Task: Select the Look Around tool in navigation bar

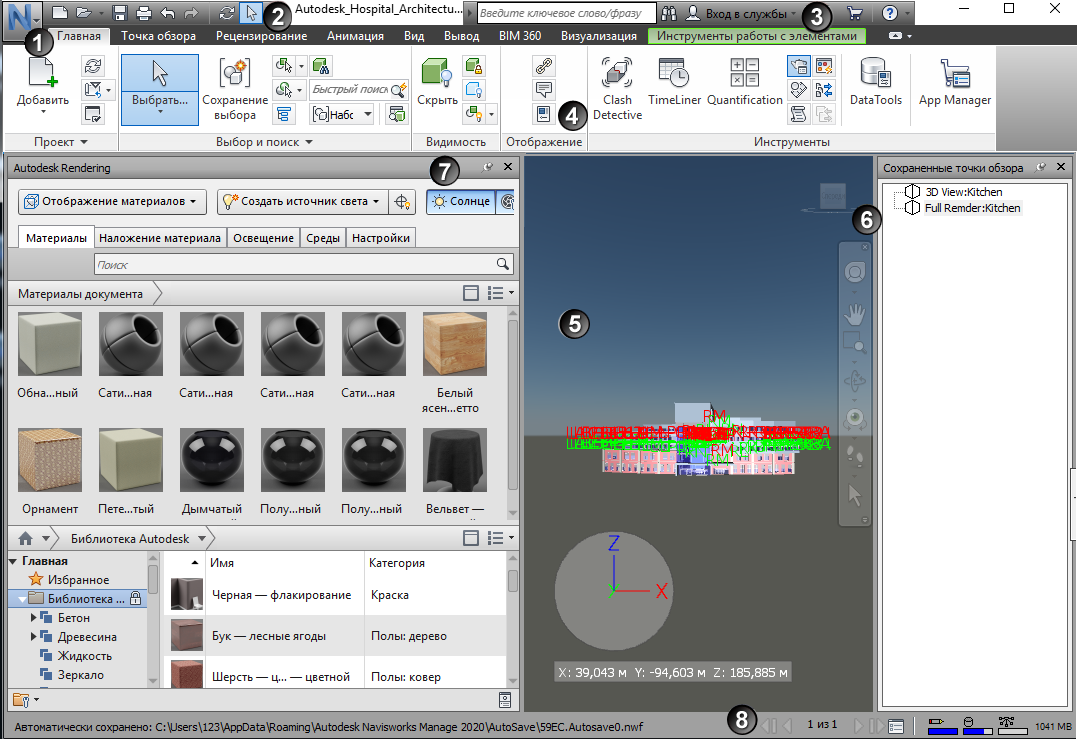Action: (x=854, y=418)
